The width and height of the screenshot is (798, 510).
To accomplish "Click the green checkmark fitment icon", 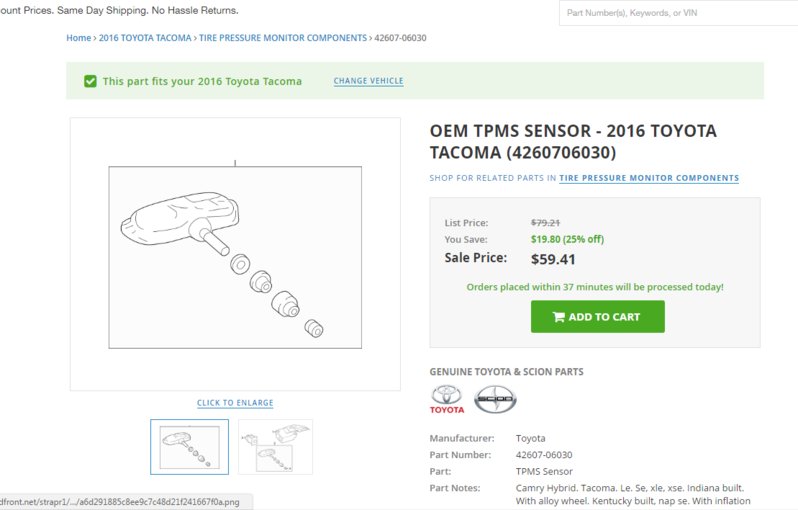I will point(90,81).
